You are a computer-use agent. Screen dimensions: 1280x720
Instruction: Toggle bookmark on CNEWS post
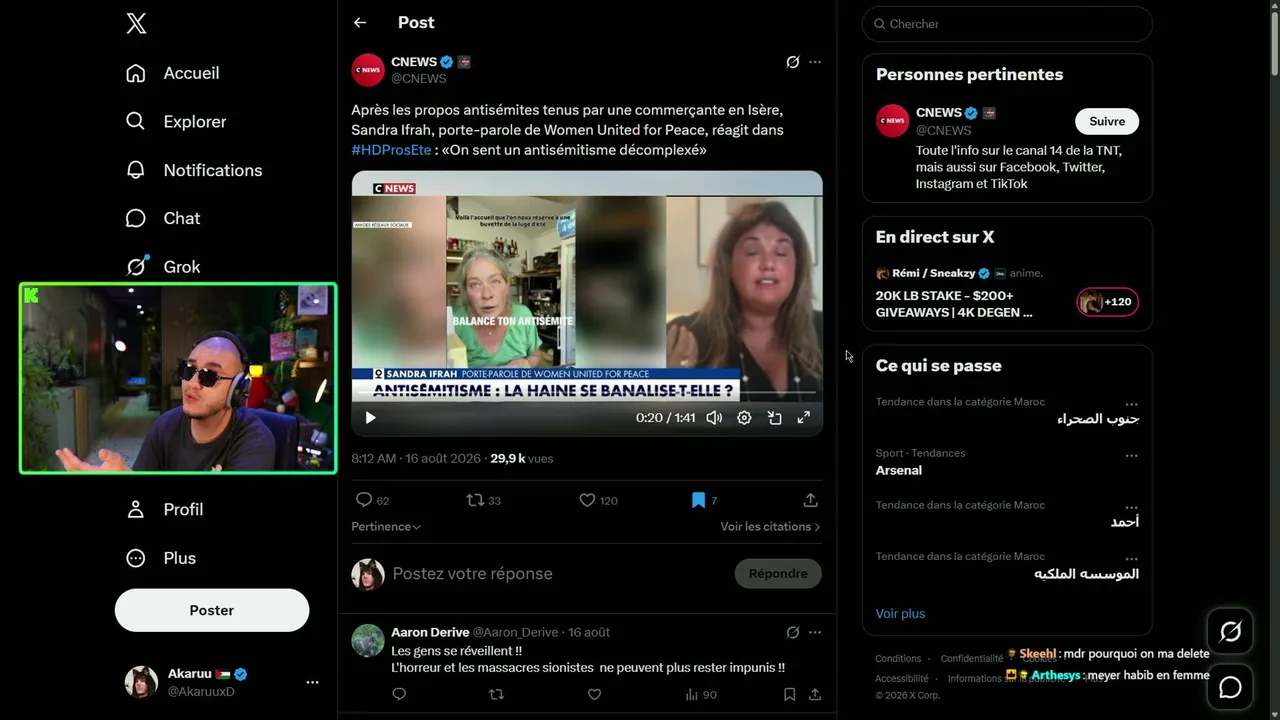(703, 500)
